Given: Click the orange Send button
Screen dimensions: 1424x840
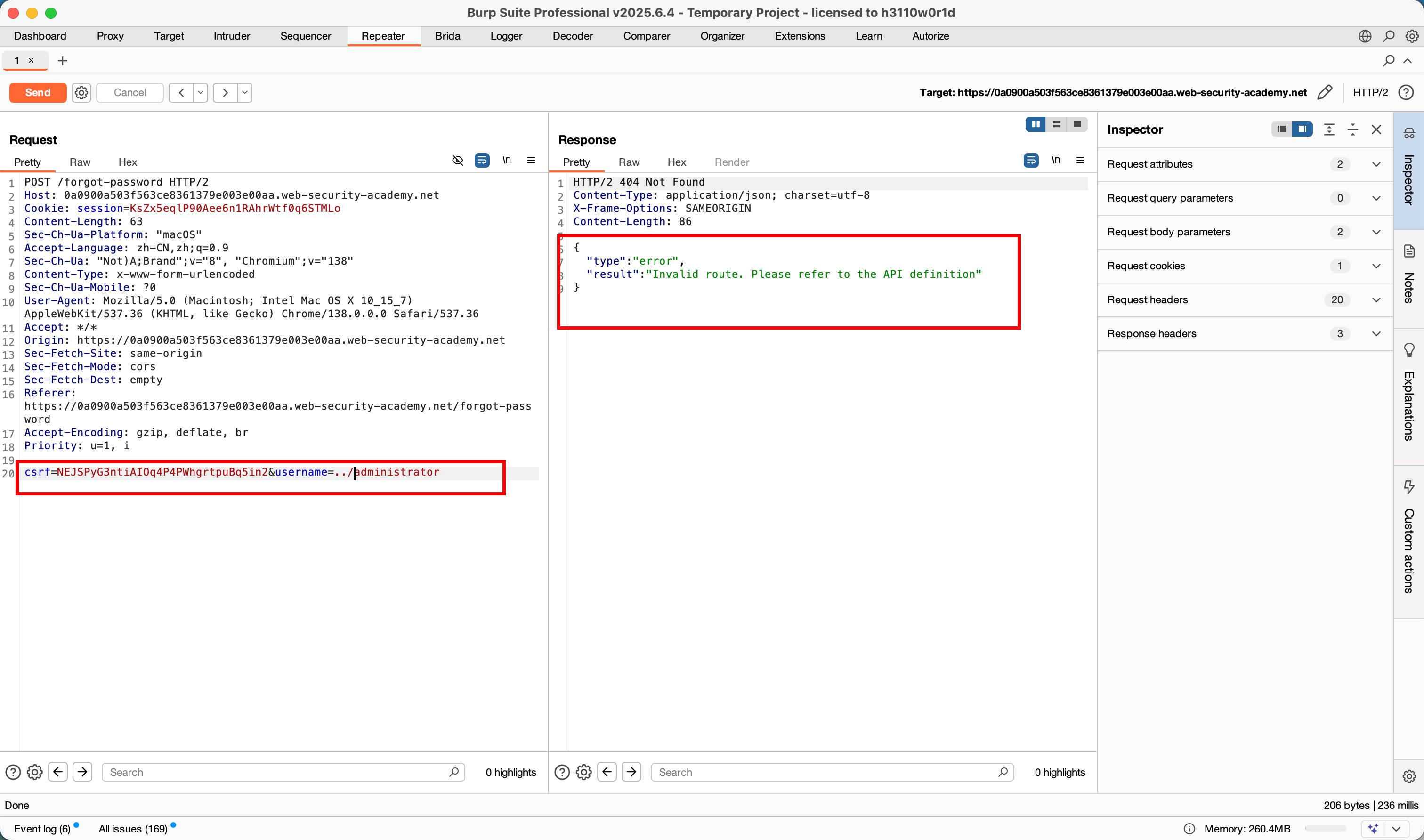Looking at the screenshot, I should (38, 92).
